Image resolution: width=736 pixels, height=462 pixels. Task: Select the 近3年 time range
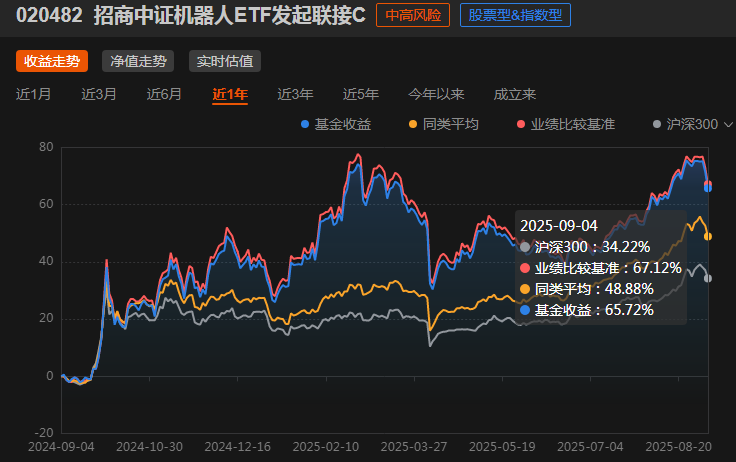coord(295,94)
